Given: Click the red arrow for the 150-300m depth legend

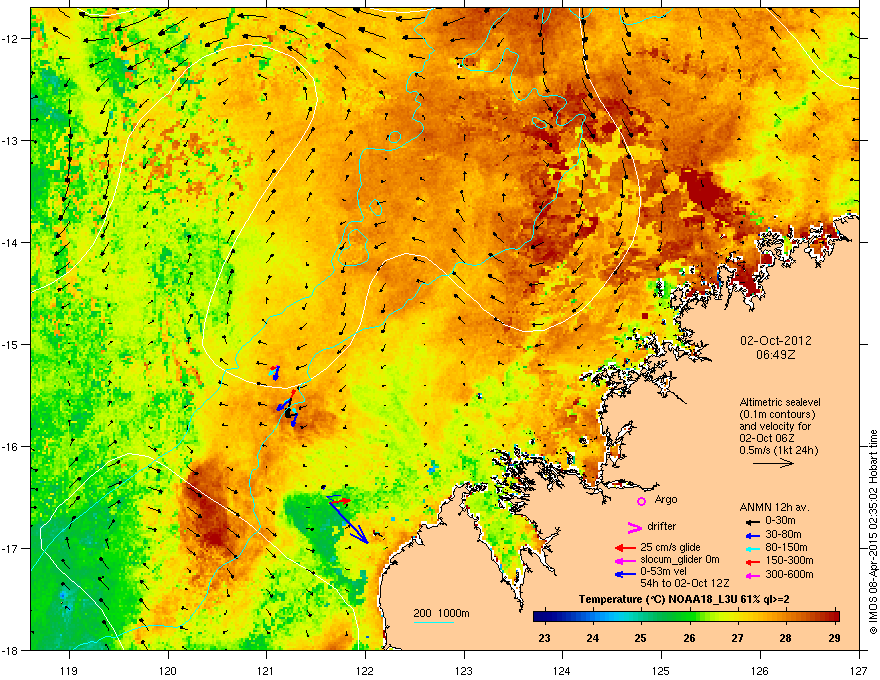Looking at the screenshot, I should [753, 562].
